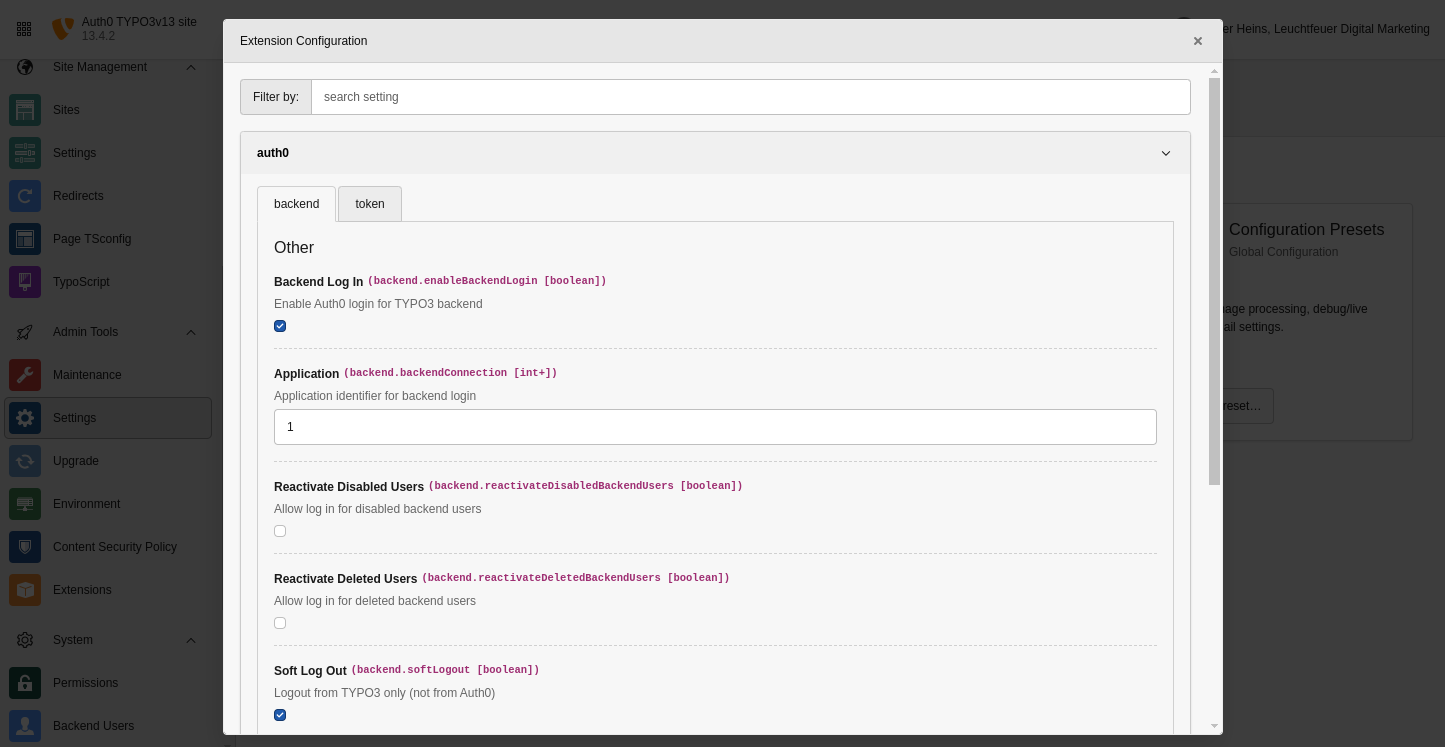Open the Redirects module icon
The height and width of the screenshot is (747, 1445).
(25, 196)
